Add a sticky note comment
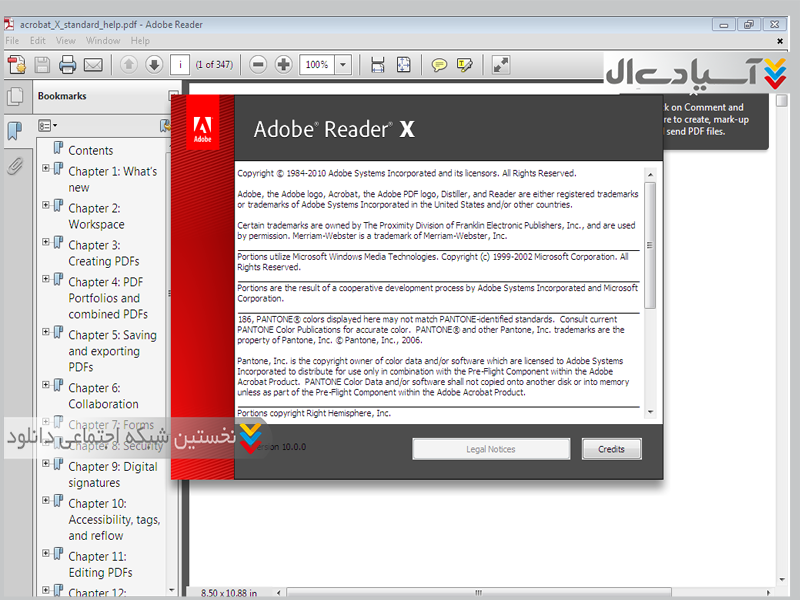Screen dimensions: 800x600 coord(439,65)
